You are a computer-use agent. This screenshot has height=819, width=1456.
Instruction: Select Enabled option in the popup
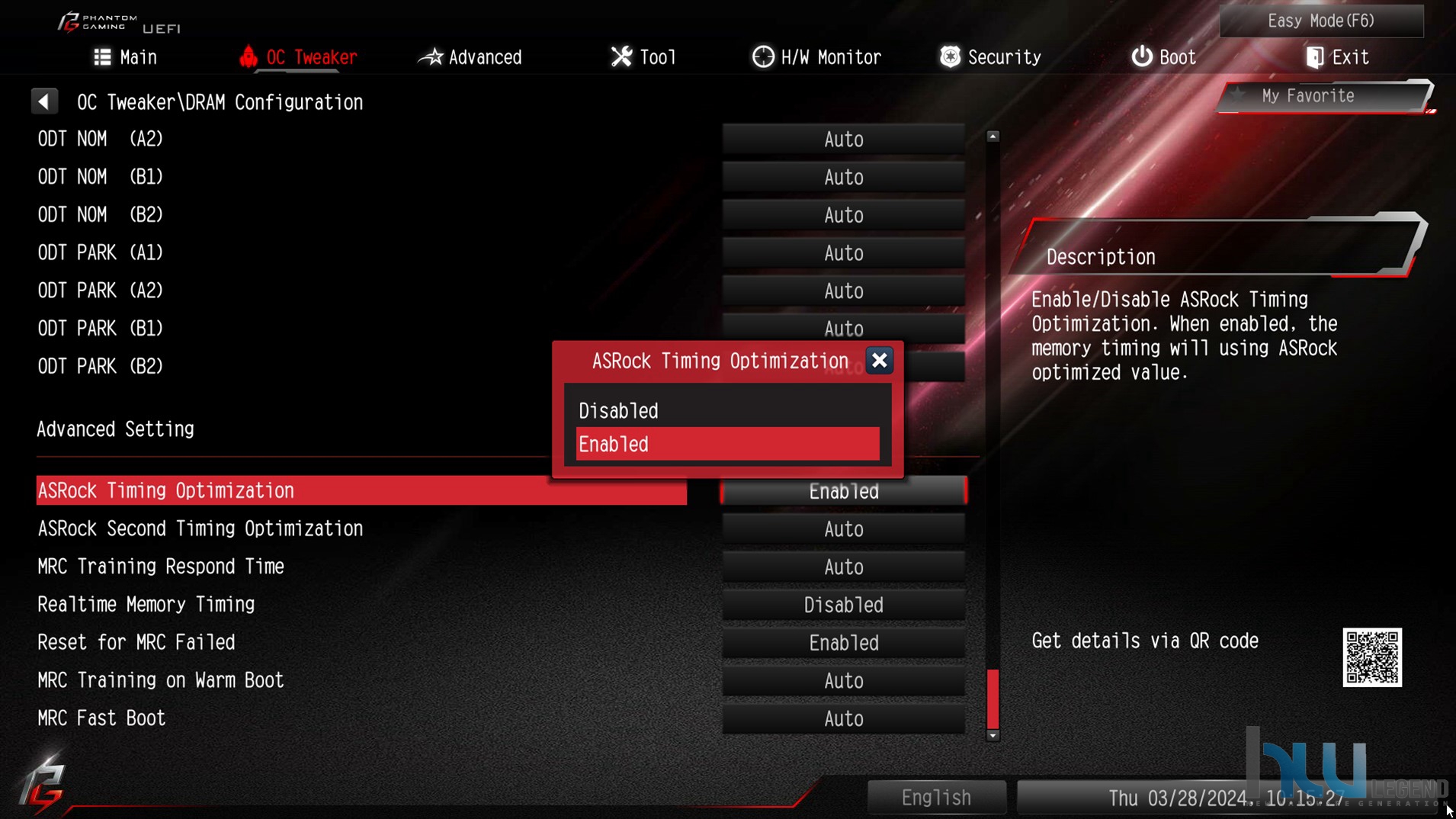pos(727,445)
